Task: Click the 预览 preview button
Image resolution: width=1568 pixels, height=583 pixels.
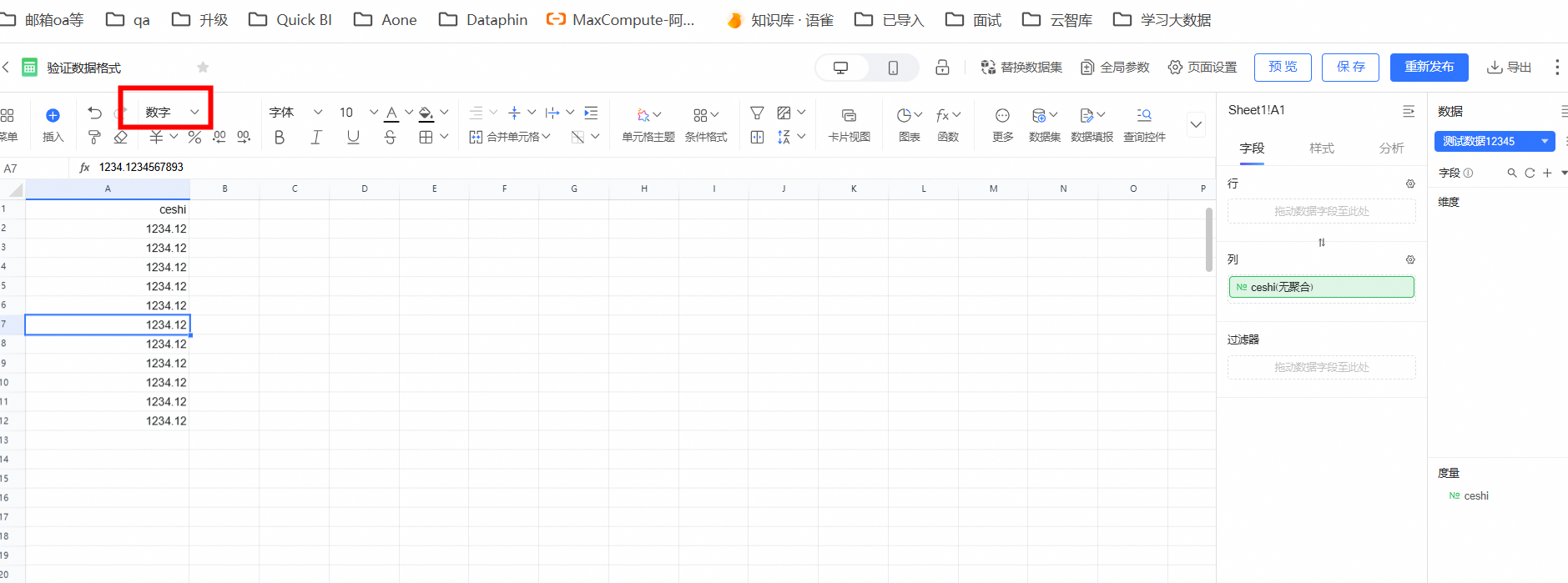Action: tap(1283, 67)
